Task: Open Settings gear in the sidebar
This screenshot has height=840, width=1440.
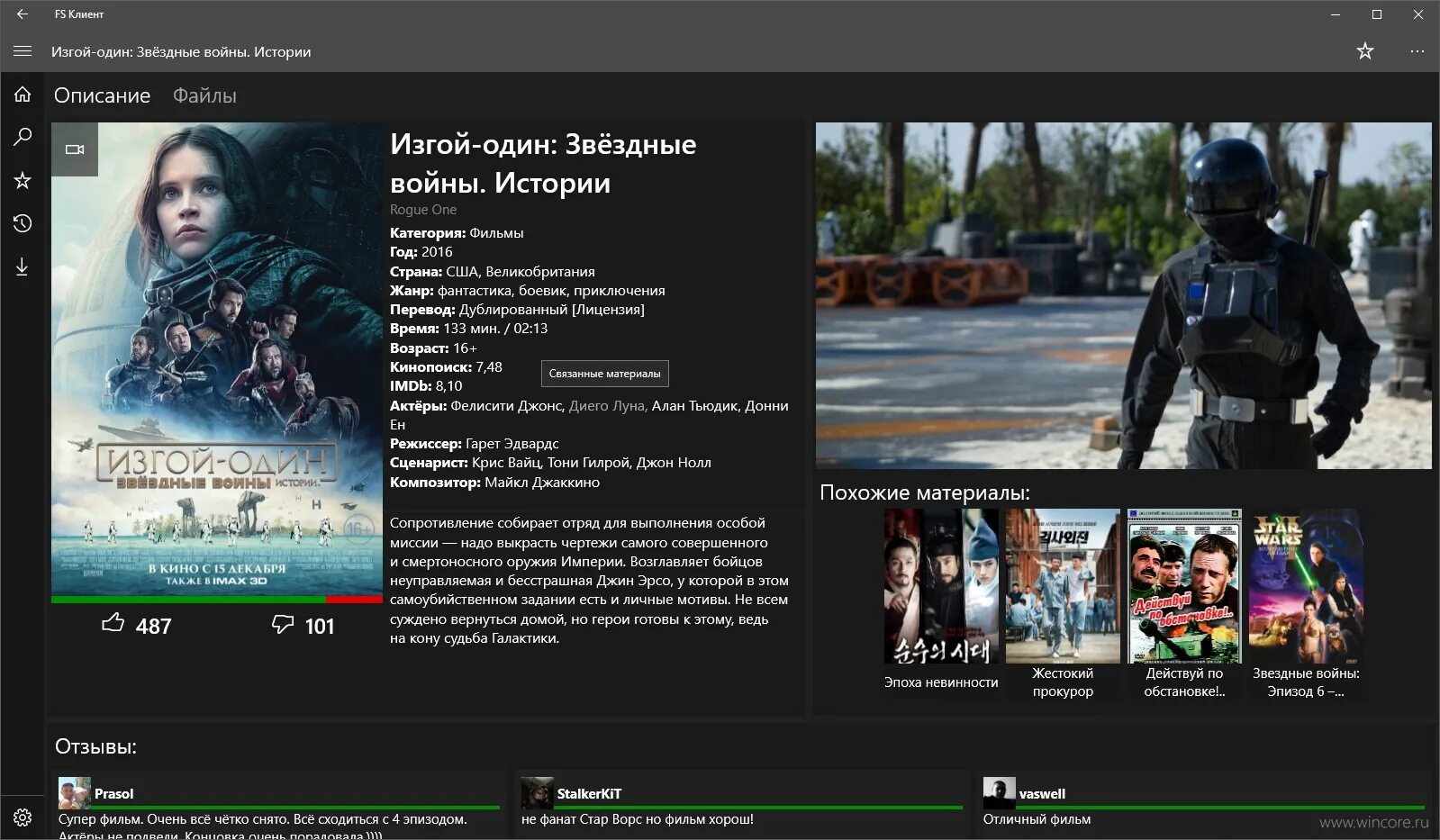Action: pyautogui.click(x=23, y=817)
